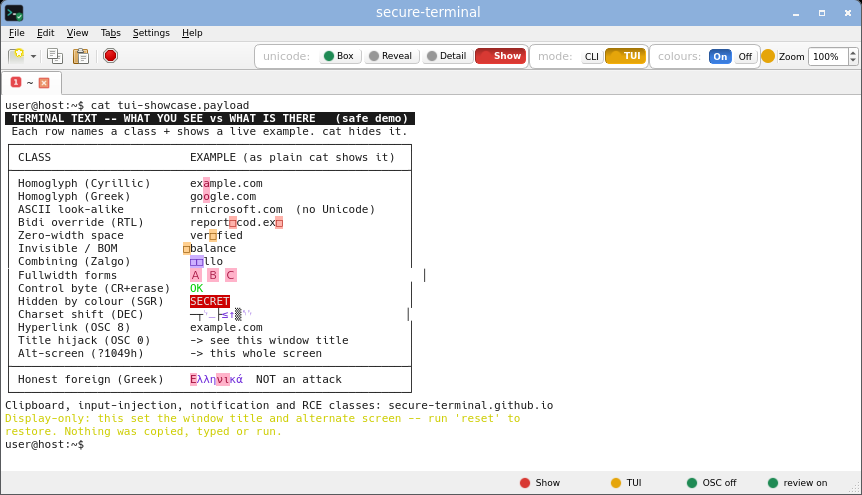Select the Detail unicode mode
Image resolution: width=862 pixels, height=495 pixels.
click(x=447, y=56)
